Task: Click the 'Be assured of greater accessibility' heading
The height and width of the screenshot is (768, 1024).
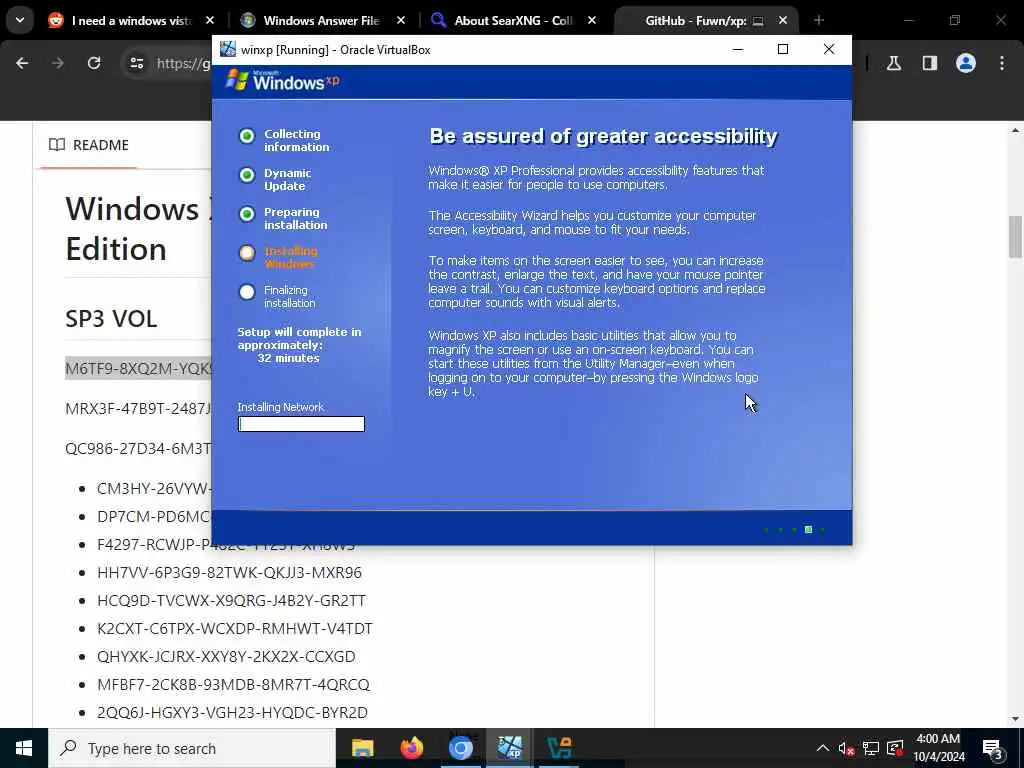Action: [x=603, y=136]
